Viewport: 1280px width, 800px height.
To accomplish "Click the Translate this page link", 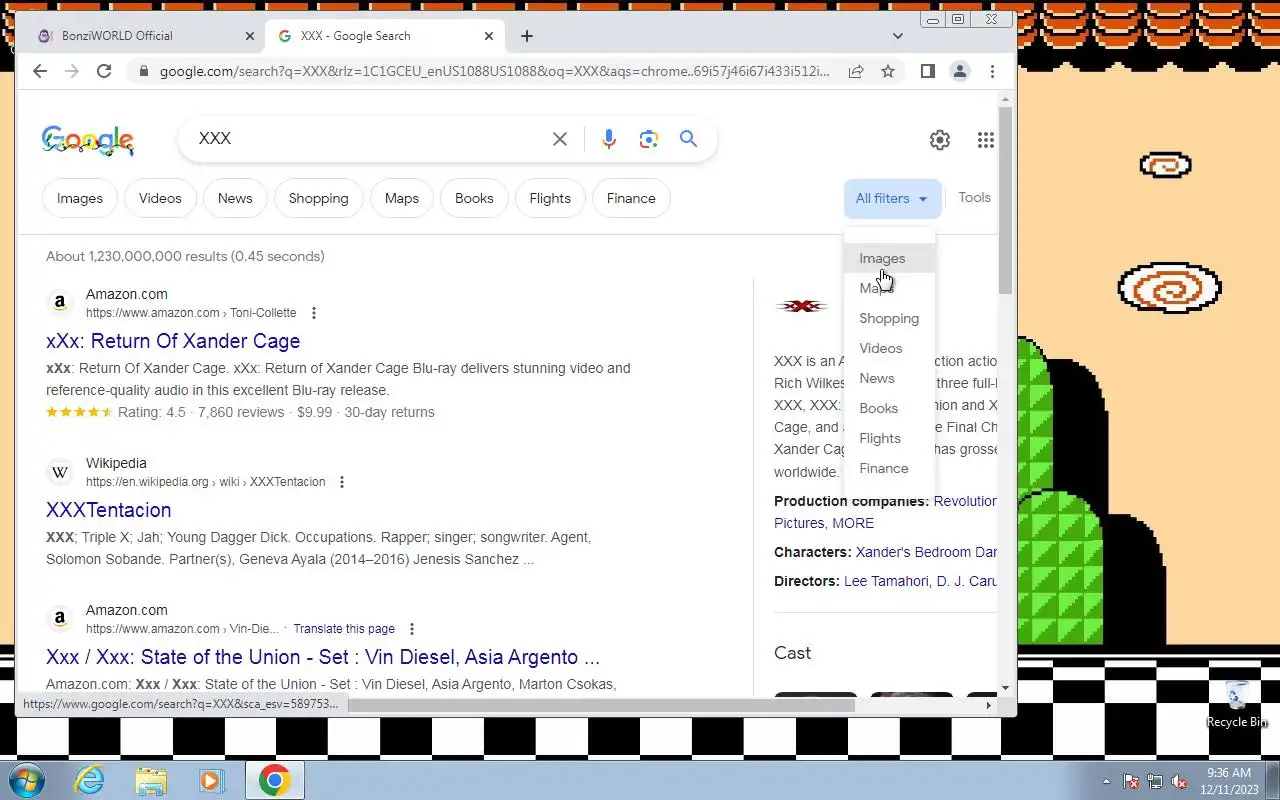I will pyautogui.click(x=344, y=629).
